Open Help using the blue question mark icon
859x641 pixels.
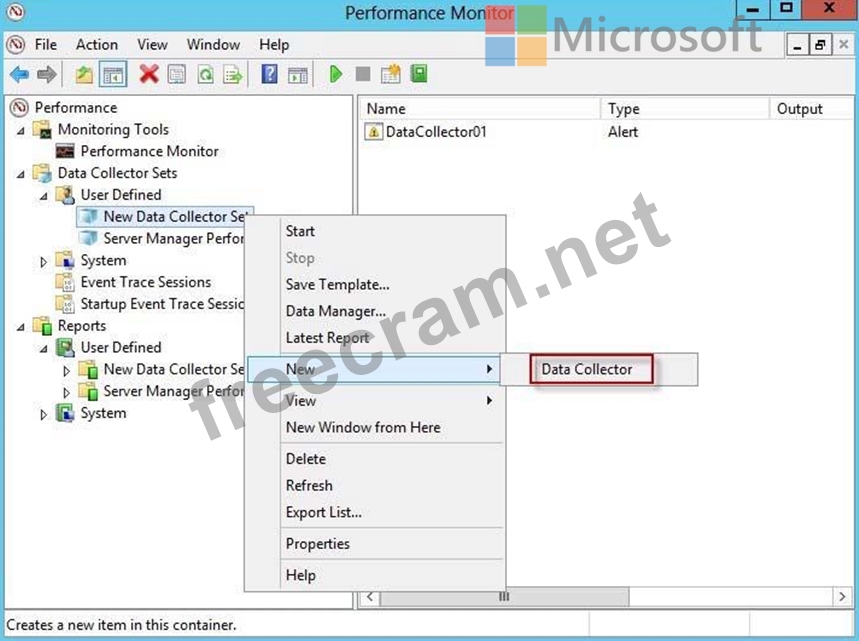point(269,74)
